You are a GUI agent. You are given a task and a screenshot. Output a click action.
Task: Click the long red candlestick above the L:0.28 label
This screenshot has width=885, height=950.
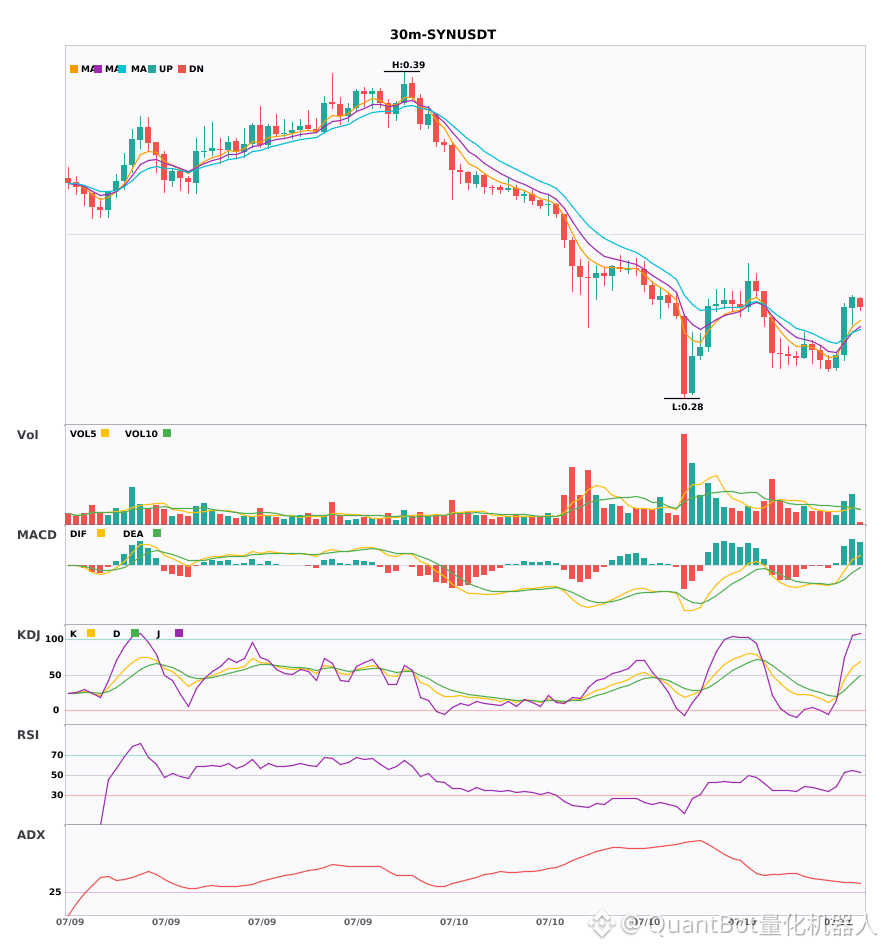[x=684, y=356]
